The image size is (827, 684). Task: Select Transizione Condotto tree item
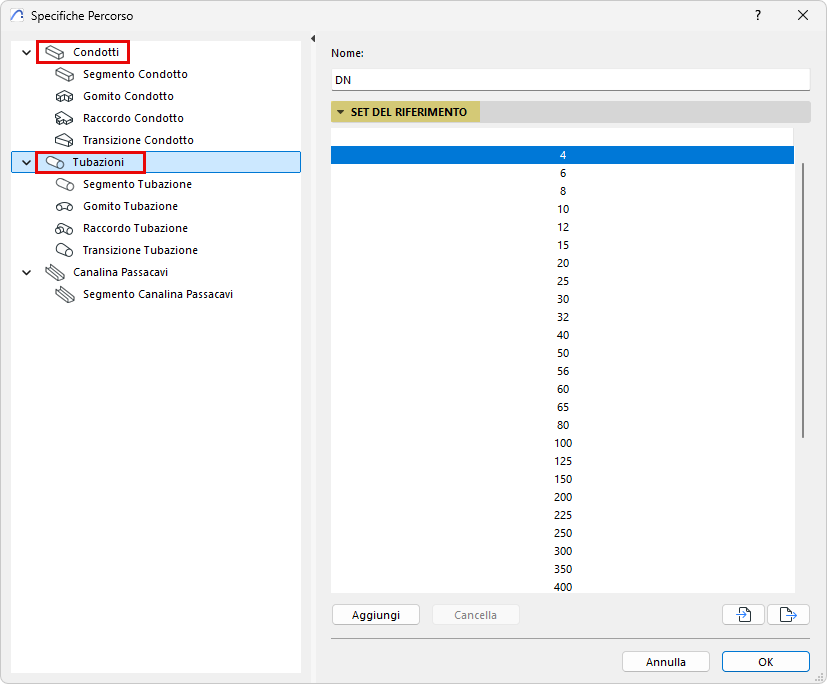pyautogui.click(x=138, y=140)
